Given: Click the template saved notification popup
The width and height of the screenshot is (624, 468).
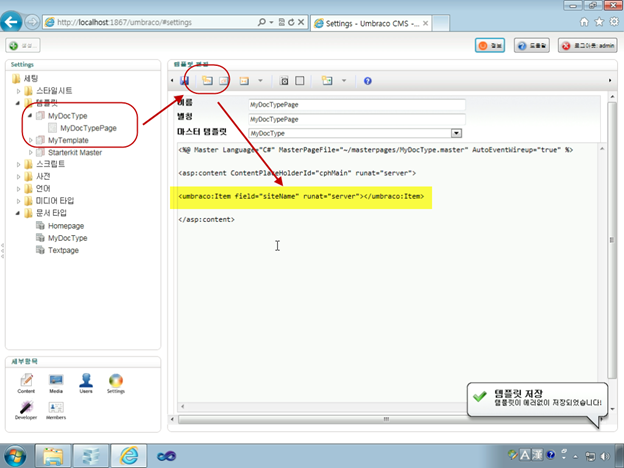Looking at the screenshot, I should (537, 400).
